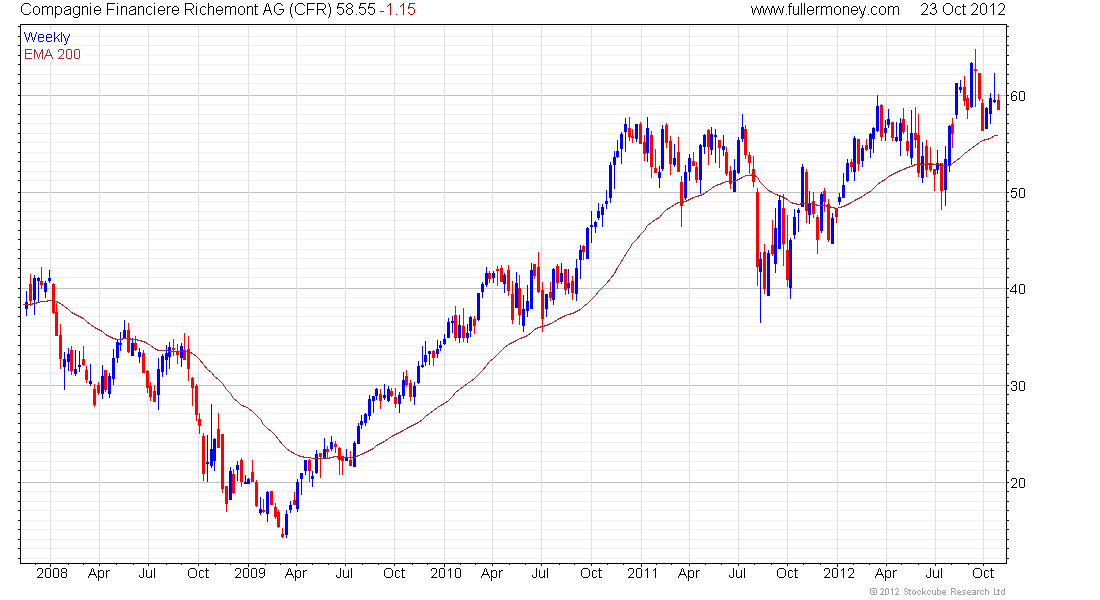Click the 'Oct' label before 2011
1100x600 pixels.
point(591,573)
